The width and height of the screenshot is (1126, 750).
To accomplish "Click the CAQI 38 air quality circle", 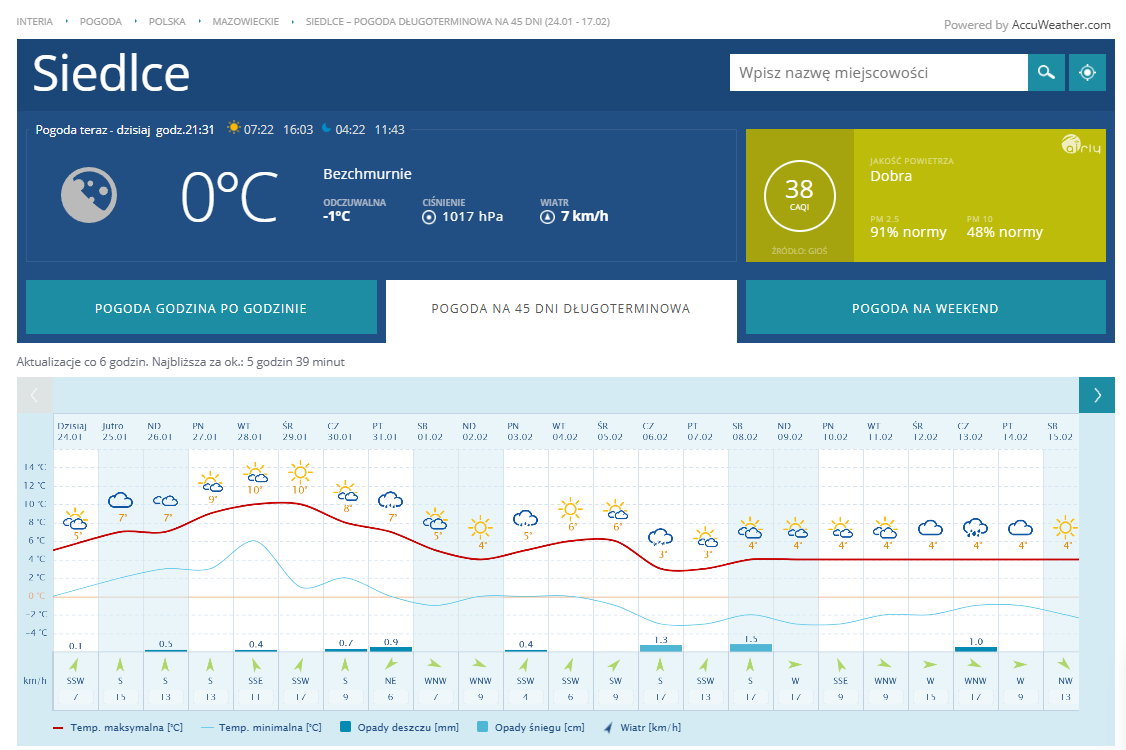I will [x=799, y=194].
